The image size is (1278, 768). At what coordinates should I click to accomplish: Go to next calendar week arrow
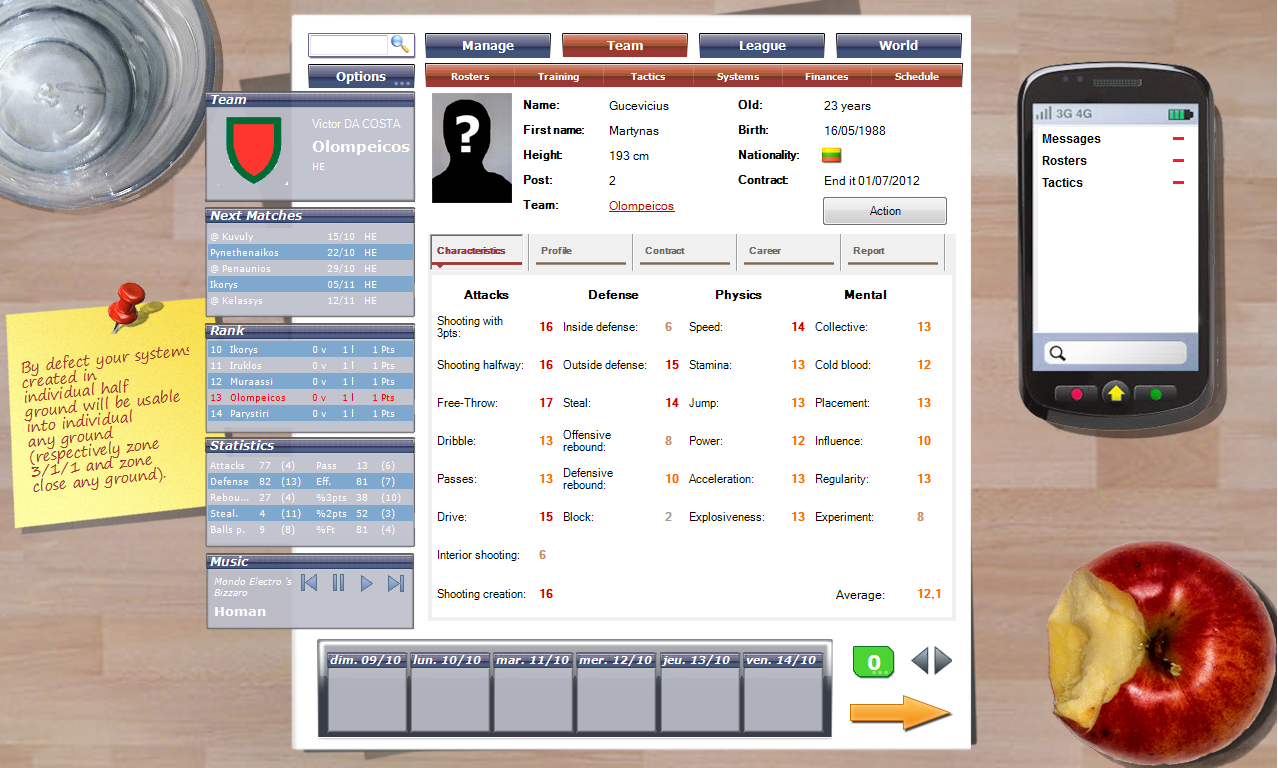(943, 660)
